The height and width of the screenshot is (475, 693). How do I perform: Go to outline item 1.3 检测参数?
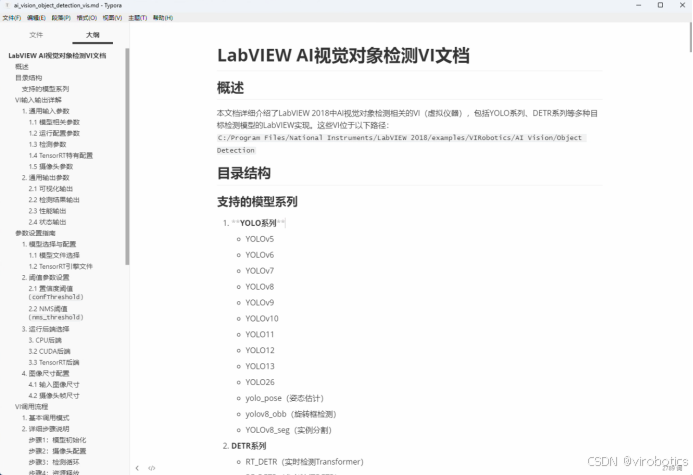[x=47, y=144]
